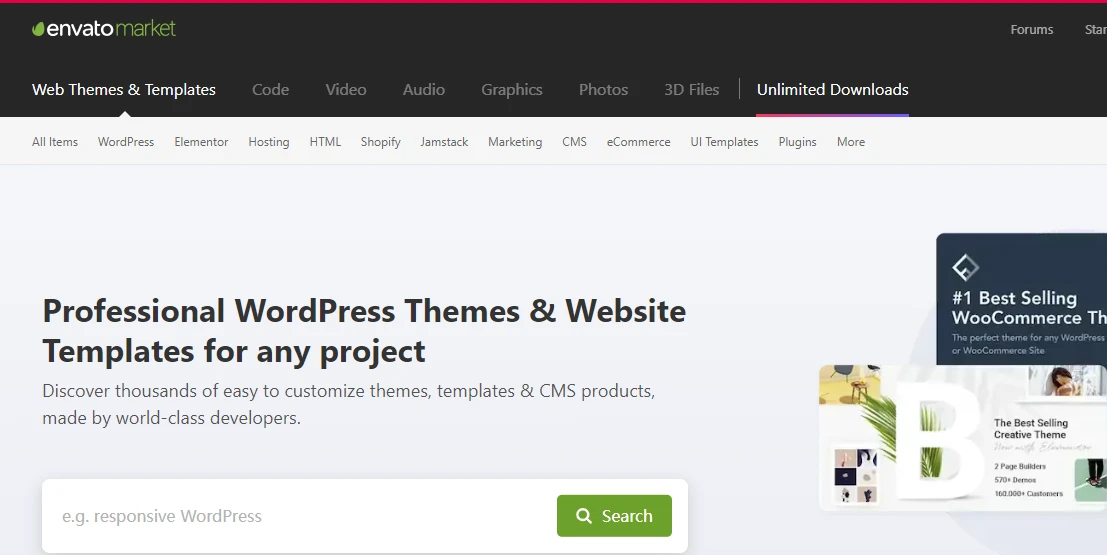Screen dimensions: 1107x555
Task: Select Jamstack in the subnavigation
Action: tap(444, 142)
